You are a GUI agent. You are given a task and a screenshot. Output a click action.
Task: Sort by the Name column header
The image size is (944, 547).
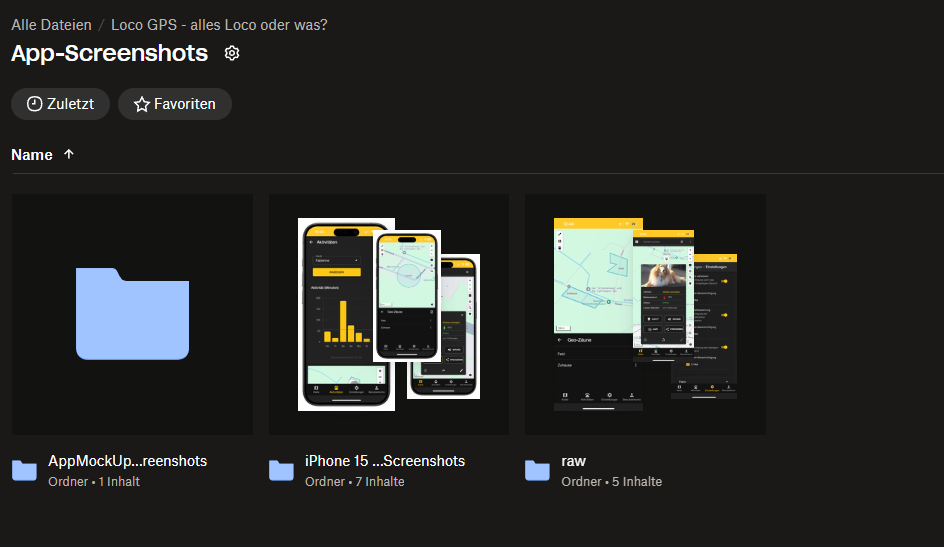(32, 154)
